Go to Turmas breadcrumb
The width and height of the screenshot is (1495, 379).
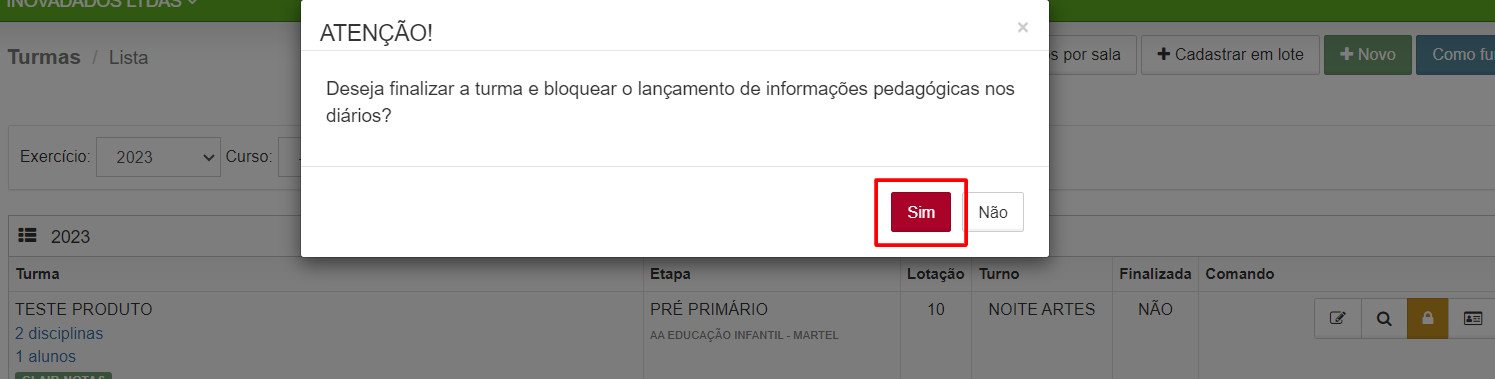tap(44, 57)
